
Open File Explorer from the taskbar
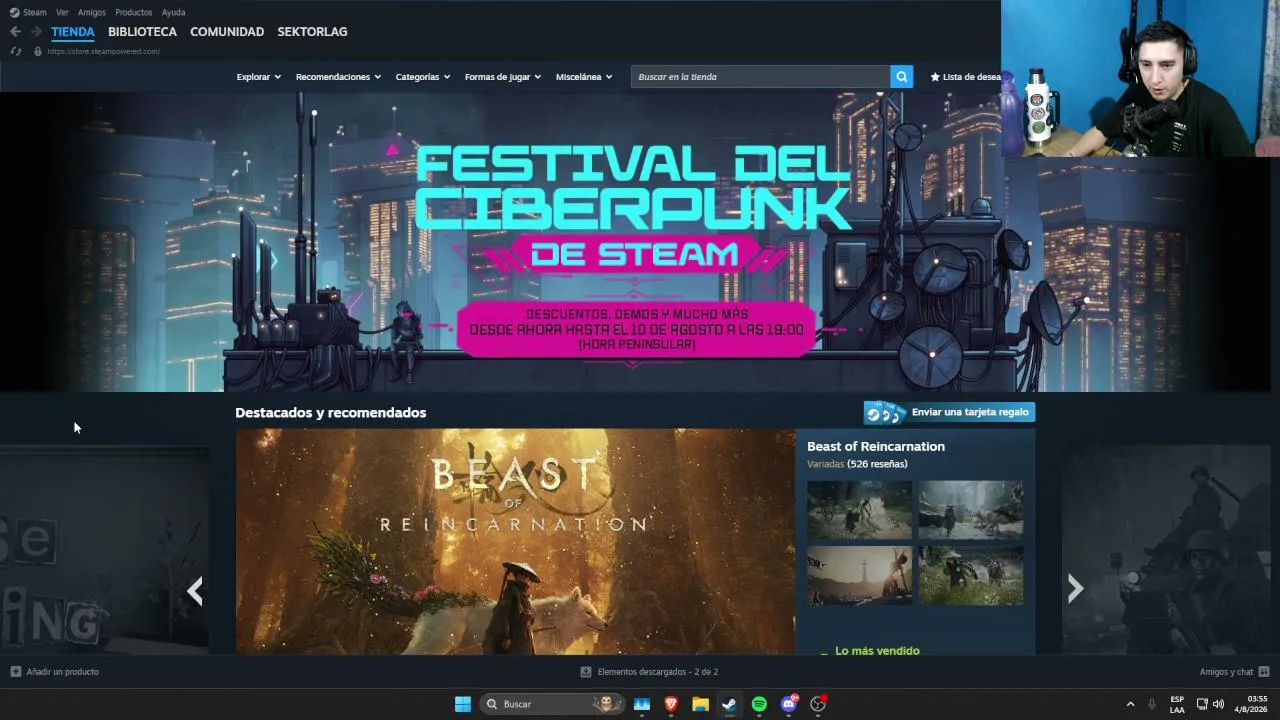[x=700, y=704]
